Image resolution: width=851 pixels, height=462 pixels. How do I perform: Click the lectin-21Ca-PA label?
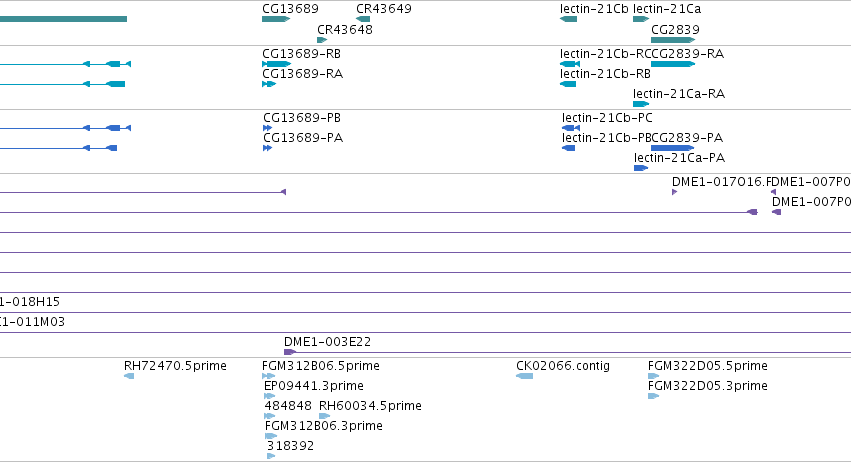coord(679,158)
